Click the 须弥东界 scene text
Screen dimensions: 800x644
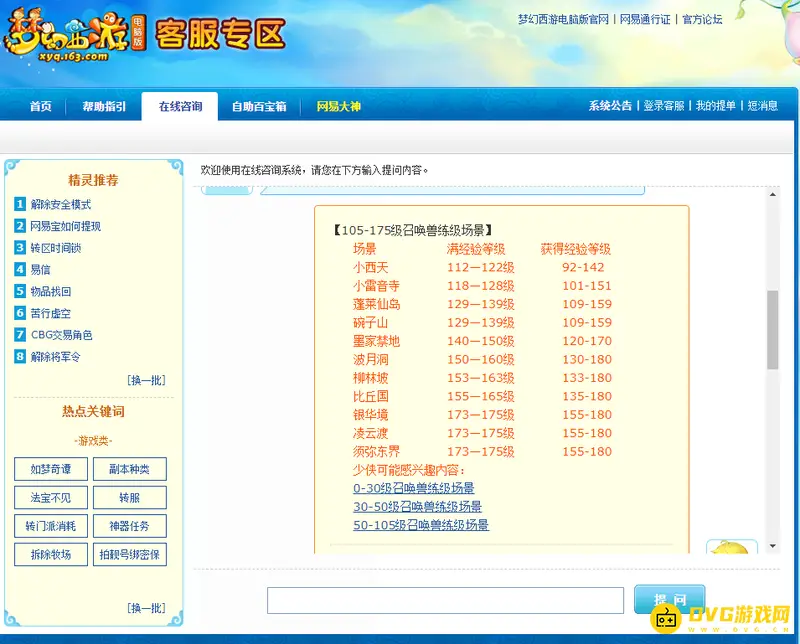(377, 452)
